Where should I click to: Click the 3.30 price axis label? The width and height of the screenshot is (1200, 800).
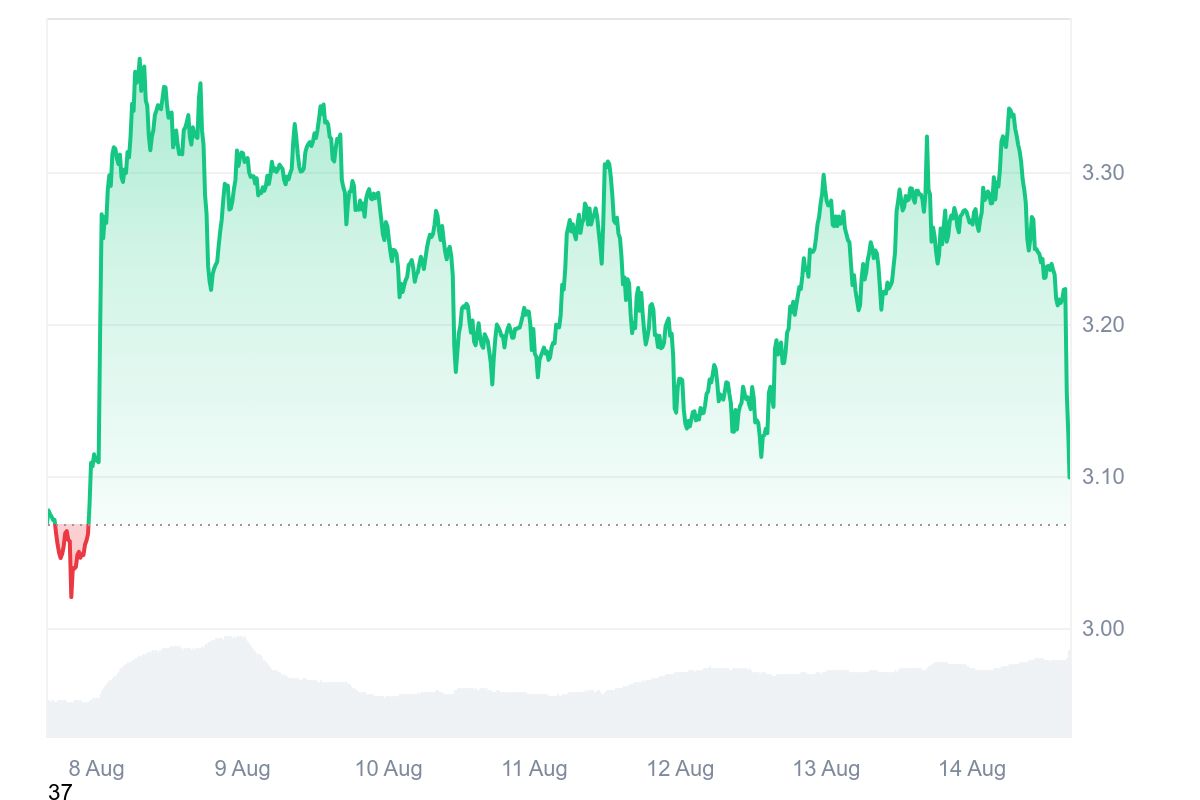pyautogui.click(x=1103, y=173)
